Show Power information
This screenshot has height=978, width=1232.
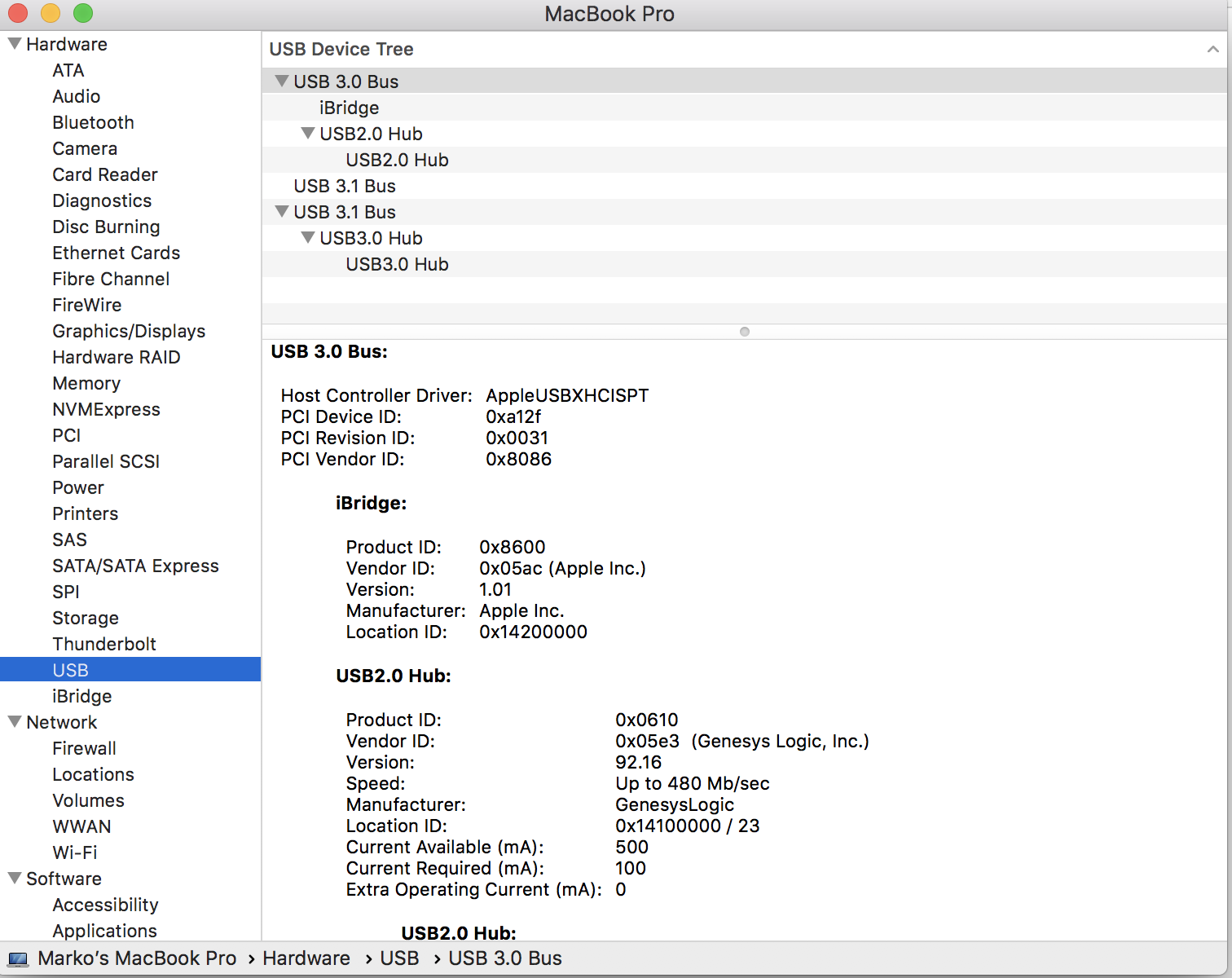(x=78, y=487)
